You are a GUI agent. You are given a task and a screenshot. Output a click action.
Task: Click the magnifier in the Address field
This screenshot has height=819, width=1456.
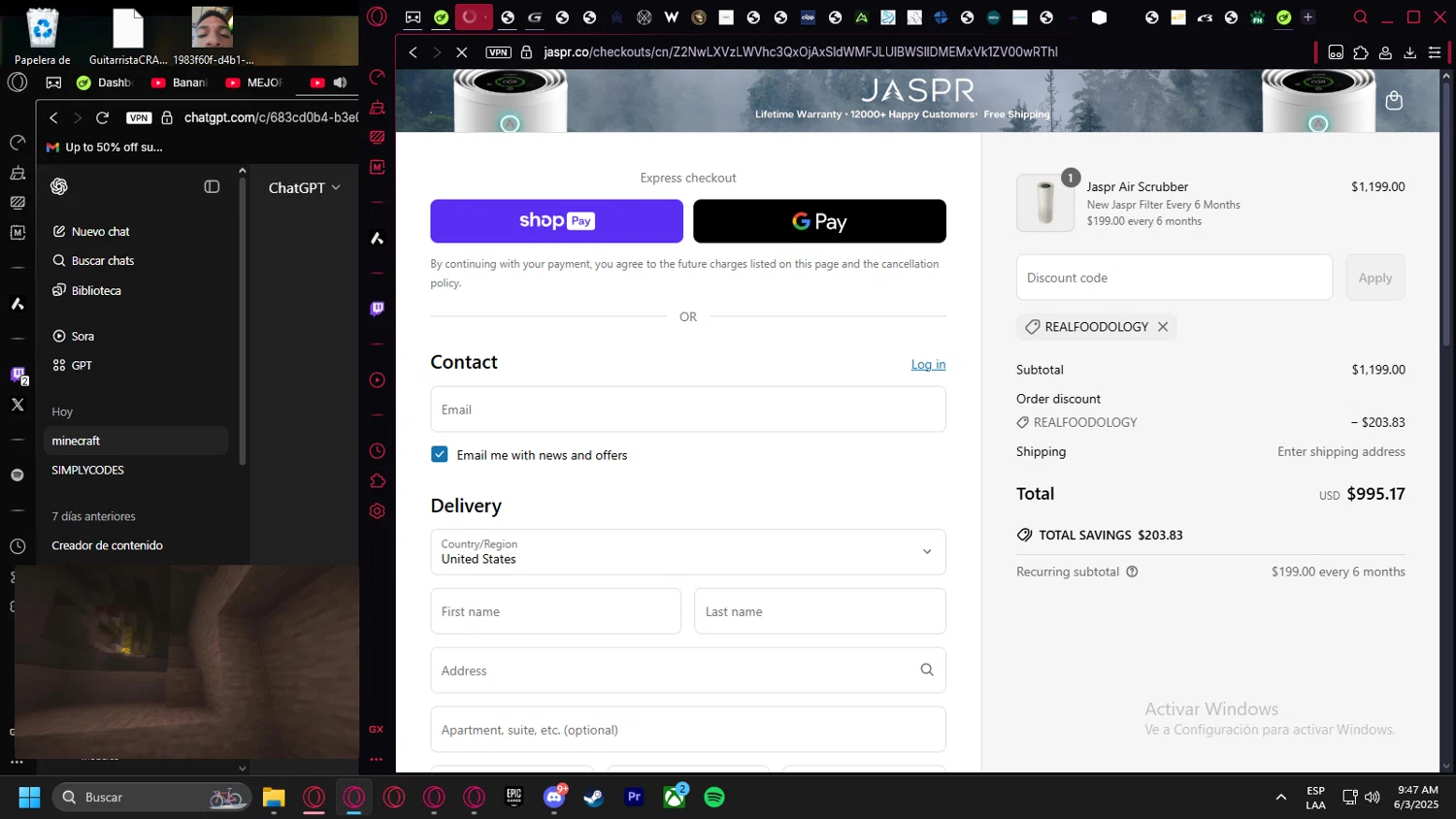click(x=927, y=670)
